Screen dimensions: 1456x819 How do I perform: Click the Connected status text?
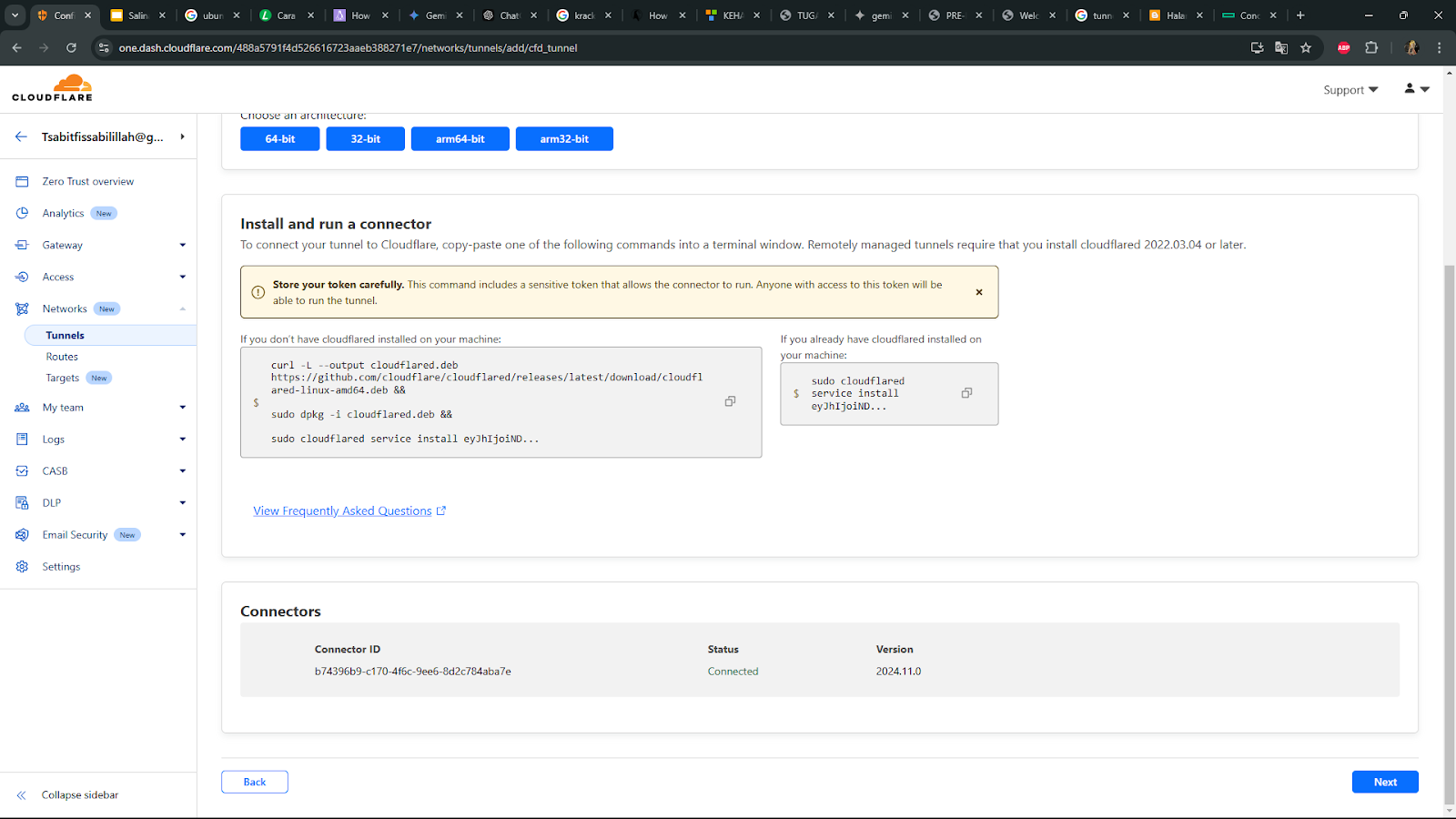point(733,672)
